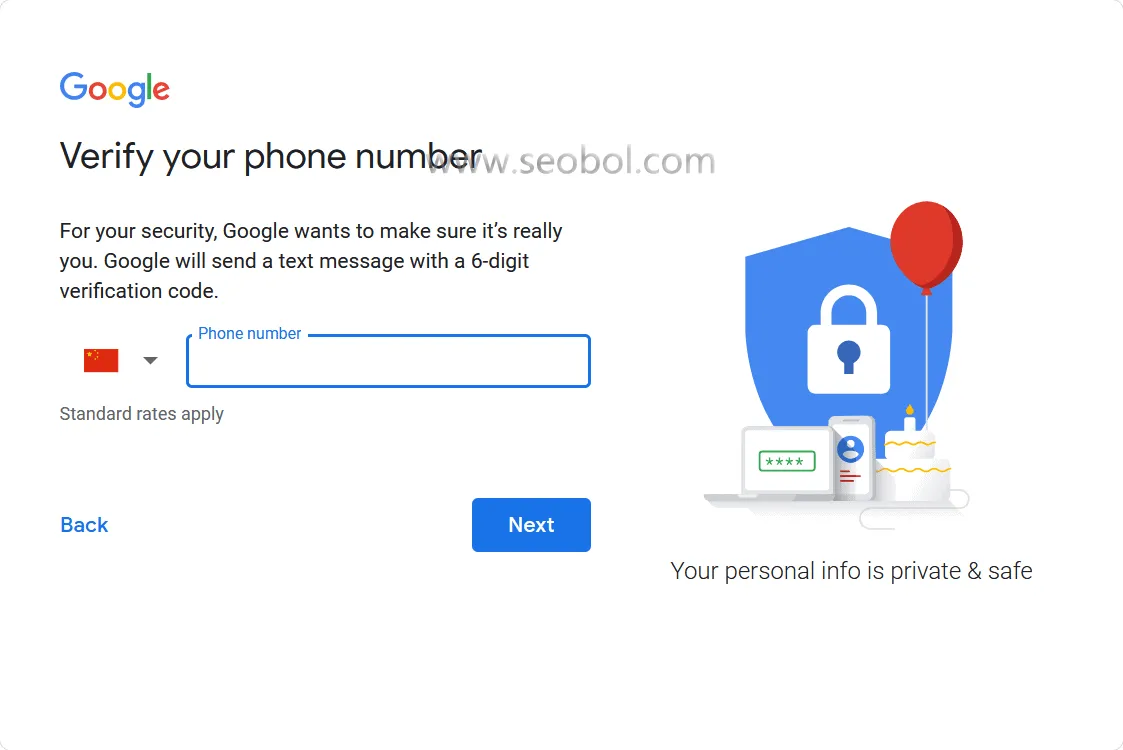Click the 6-digit verification code description
Image resolution: width=1123 pixels, height=750 pixels.
coord(311,261)
